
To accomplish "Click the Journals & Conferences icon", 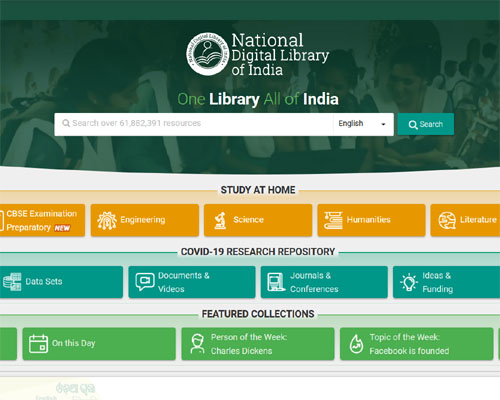I will tap(276, 282).
